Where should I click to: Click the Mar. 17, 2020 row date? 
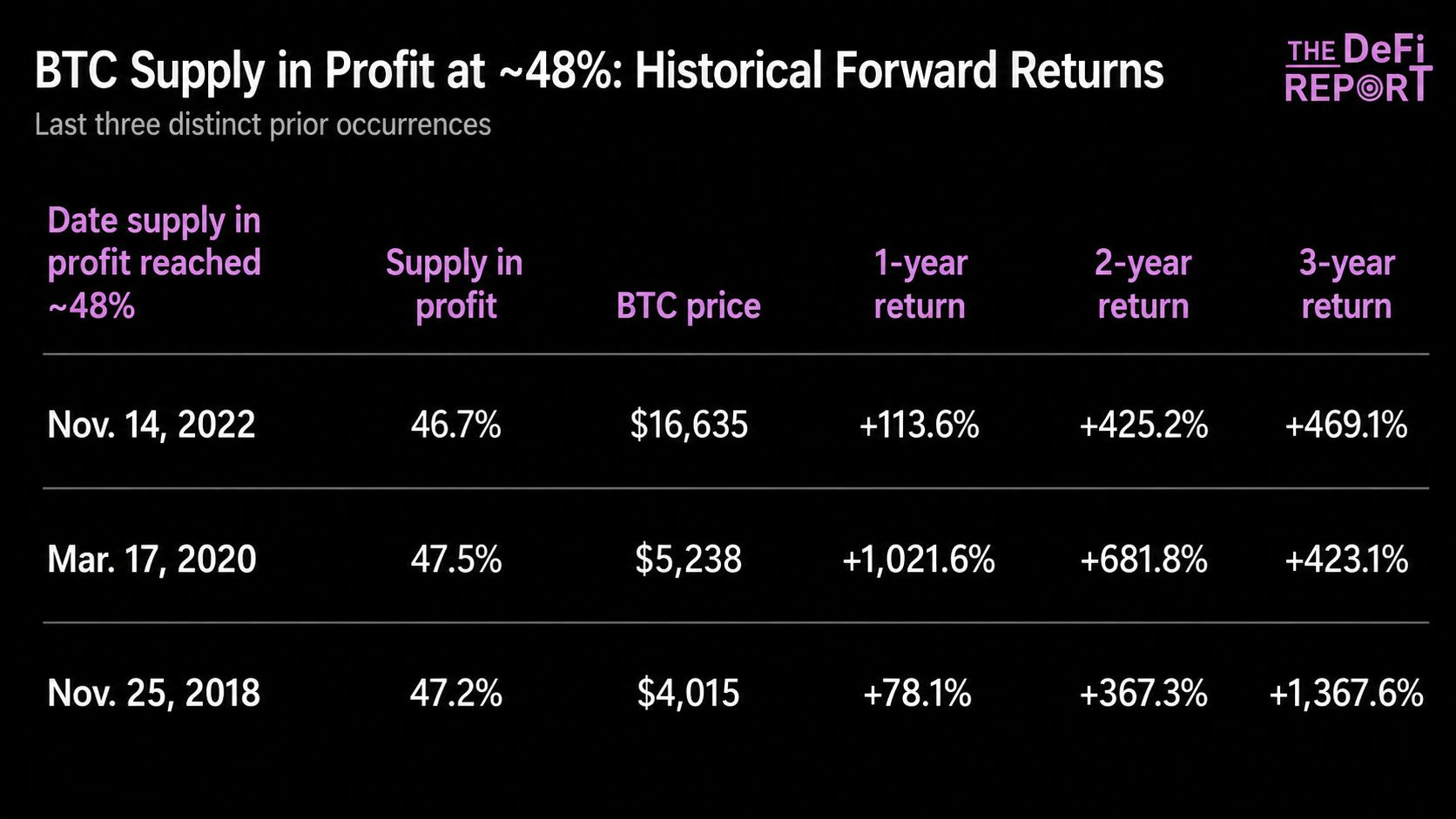[152, 559]
